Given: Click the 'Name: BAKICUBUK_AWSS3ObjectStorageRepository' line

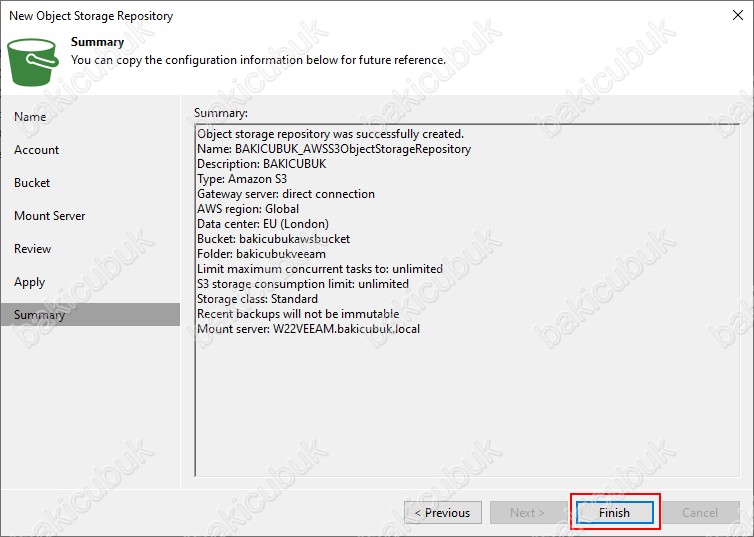Looking at the screenshot, I should pyautogui.click(x=334, y=149).
